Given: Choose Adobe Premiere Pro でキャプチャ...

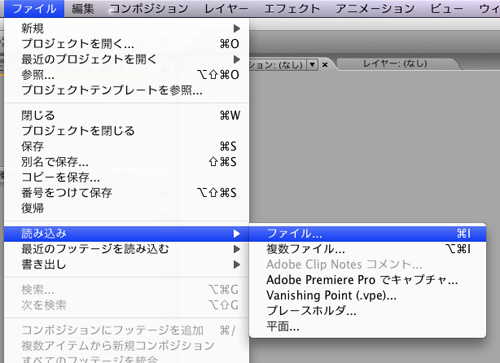Looking at the screenshot, I should point(368,280).
